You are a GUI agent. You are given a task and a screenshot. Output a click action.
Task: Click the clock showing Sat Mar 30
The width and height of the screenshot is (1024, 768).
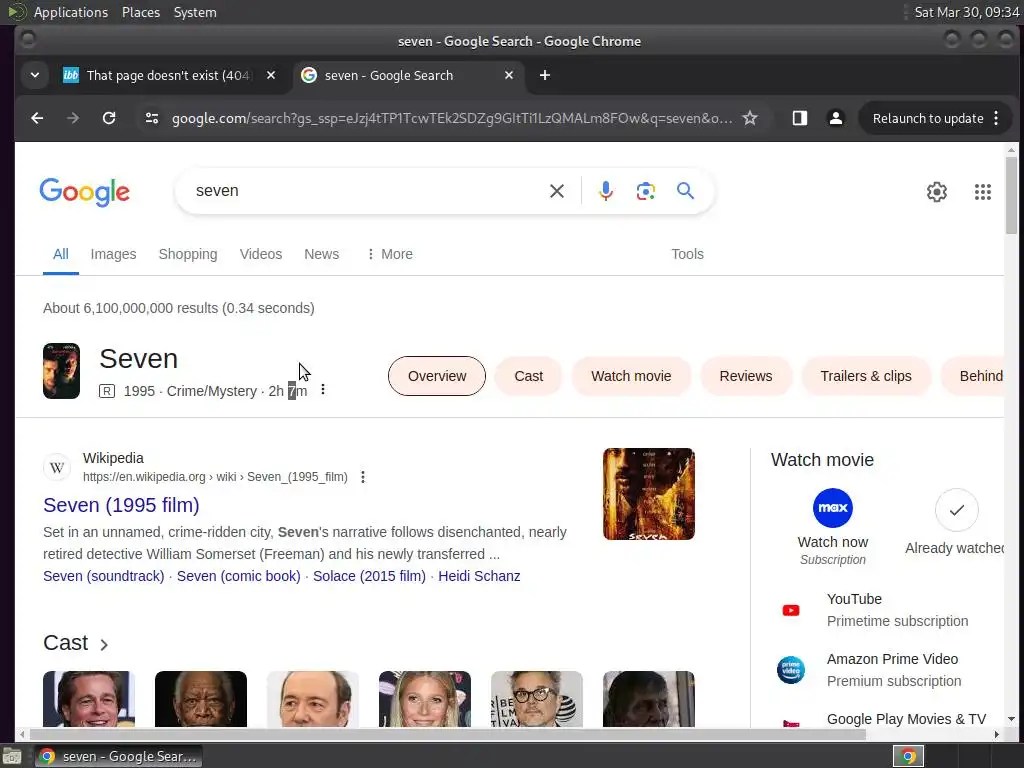pos(967,12)
